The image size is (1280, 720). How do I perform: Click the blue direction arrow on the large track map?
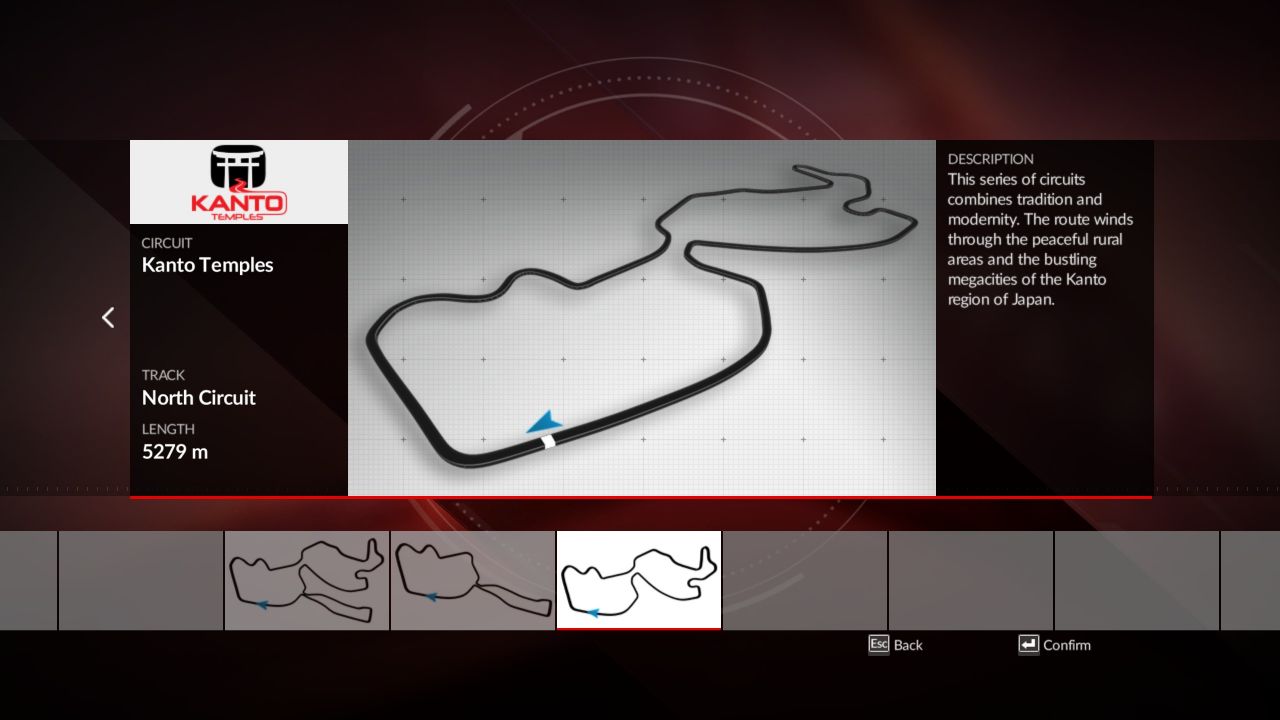[543, 423]
